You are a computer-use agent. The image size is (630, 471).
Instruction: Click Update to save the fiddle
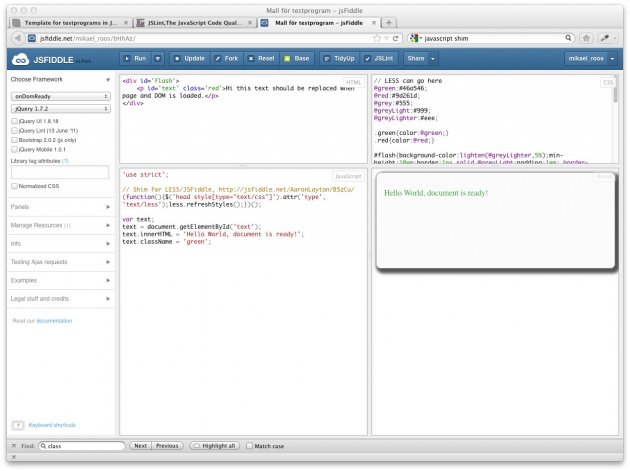(x=190, y=59)
